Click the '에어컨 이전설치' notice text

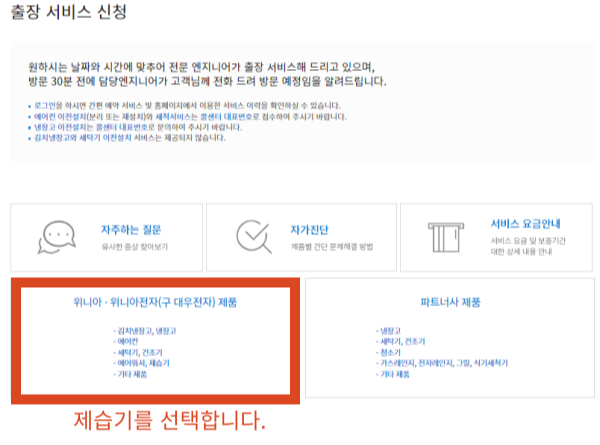[x=60, y=117]
